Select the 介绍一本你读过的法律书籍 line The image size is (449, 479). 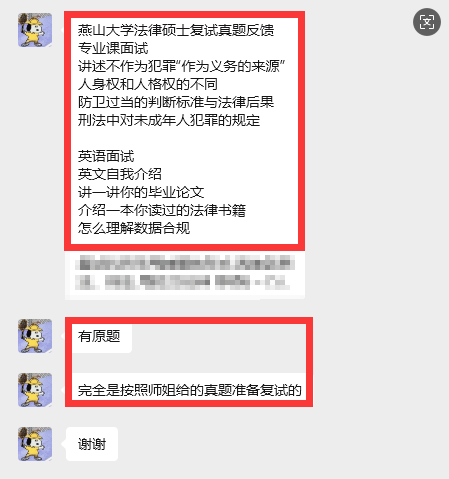(x=162, y=210)
